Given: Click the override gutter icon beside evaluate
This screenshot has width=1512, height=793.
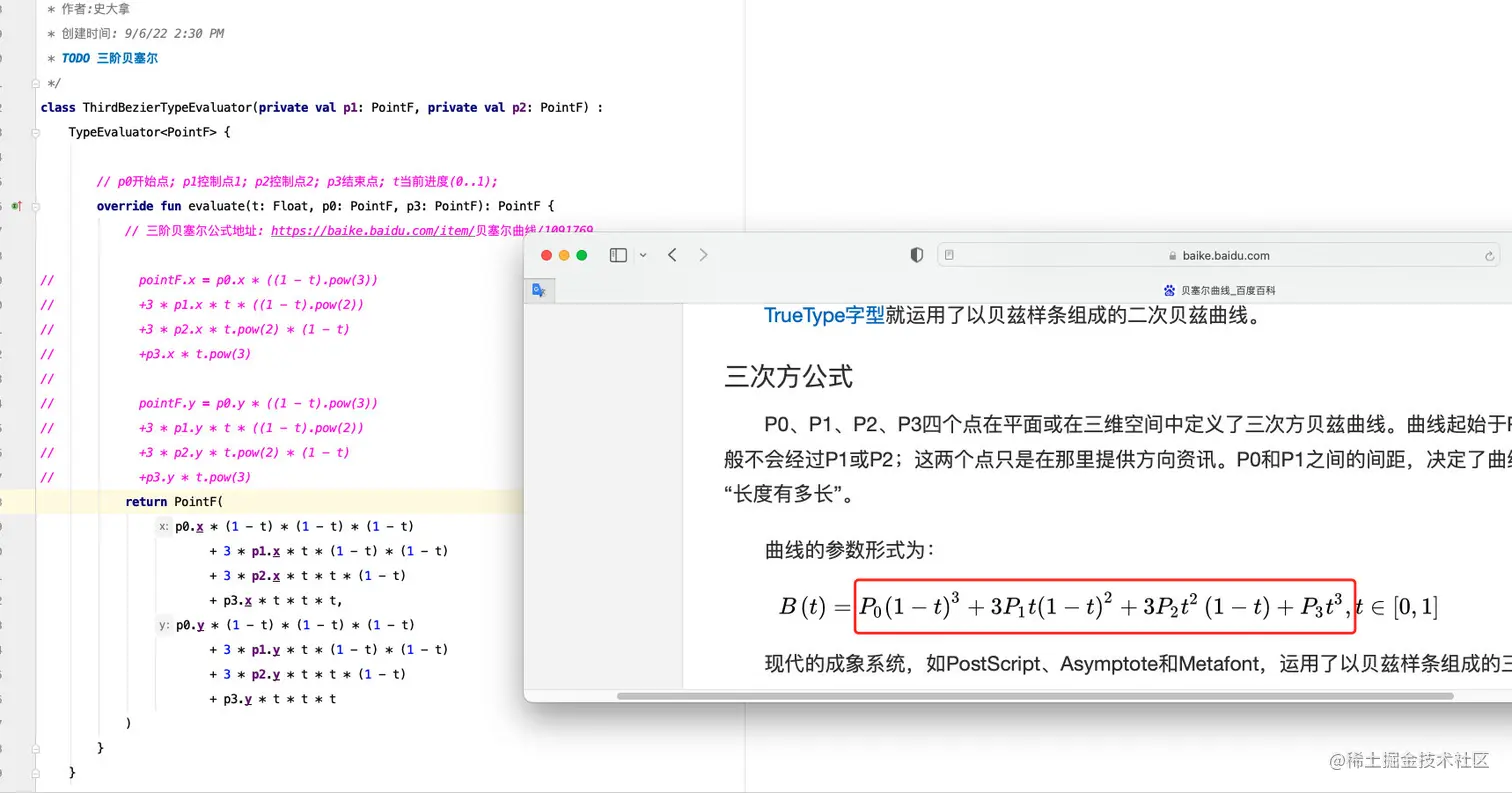Looking at the screenshot, I should pyautogui.click(x=16, y=206).
